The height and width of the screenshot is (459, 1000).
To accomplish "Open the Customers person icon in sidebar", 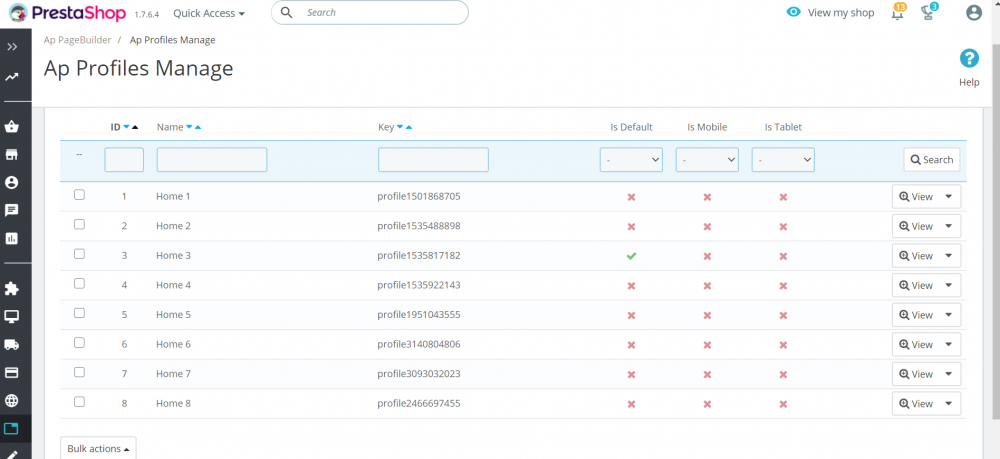I will point(11,183).
